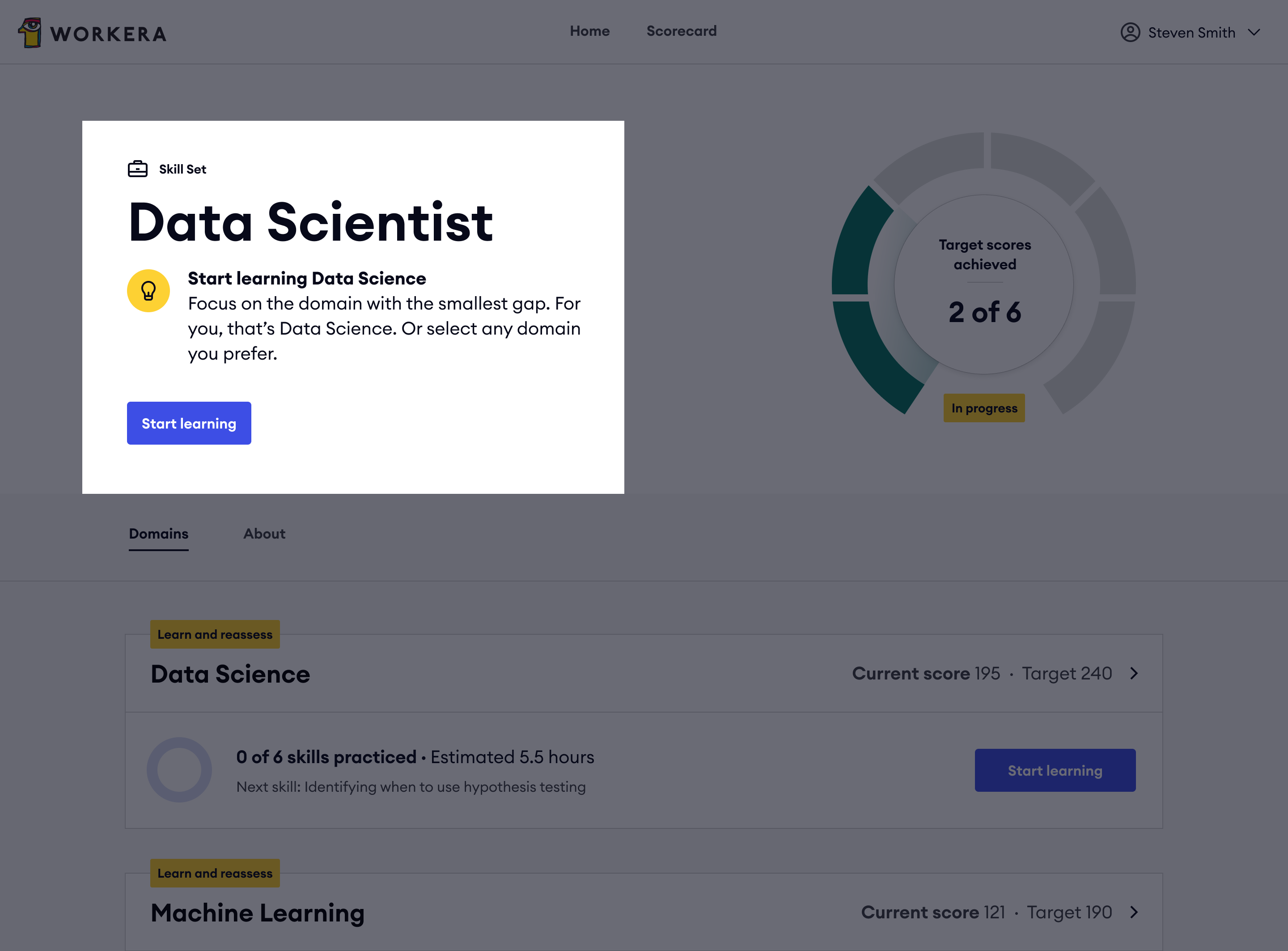Open Steven Smith account dropdown arrow
This screenshot has width=1288, height=951.
click(1254, 33)
